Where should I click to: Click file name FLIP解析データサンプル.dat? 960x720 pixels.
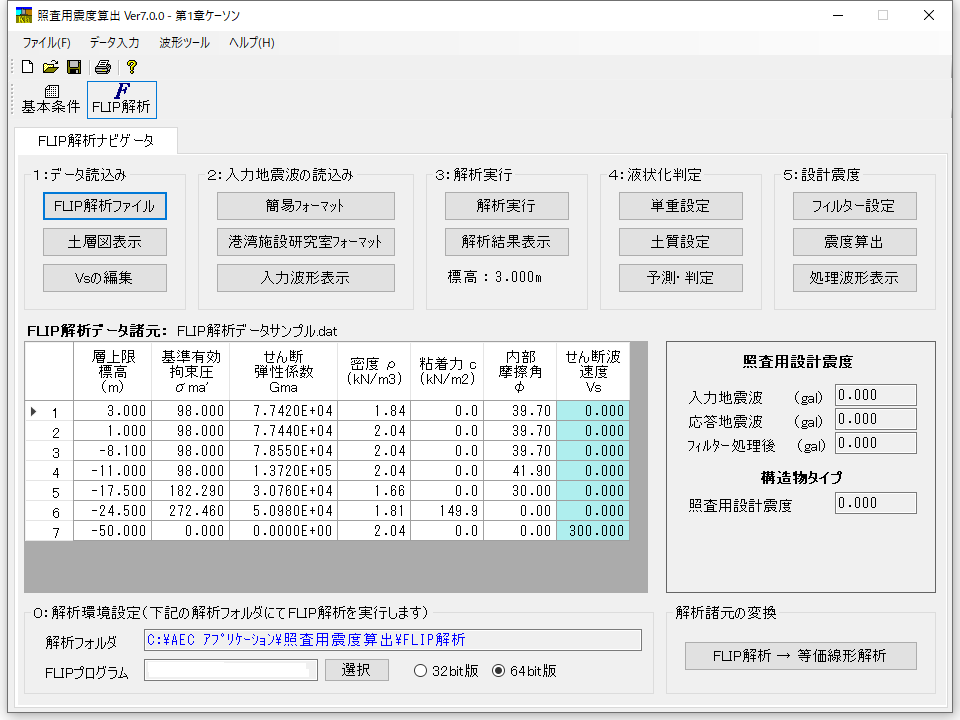(257, 331)
